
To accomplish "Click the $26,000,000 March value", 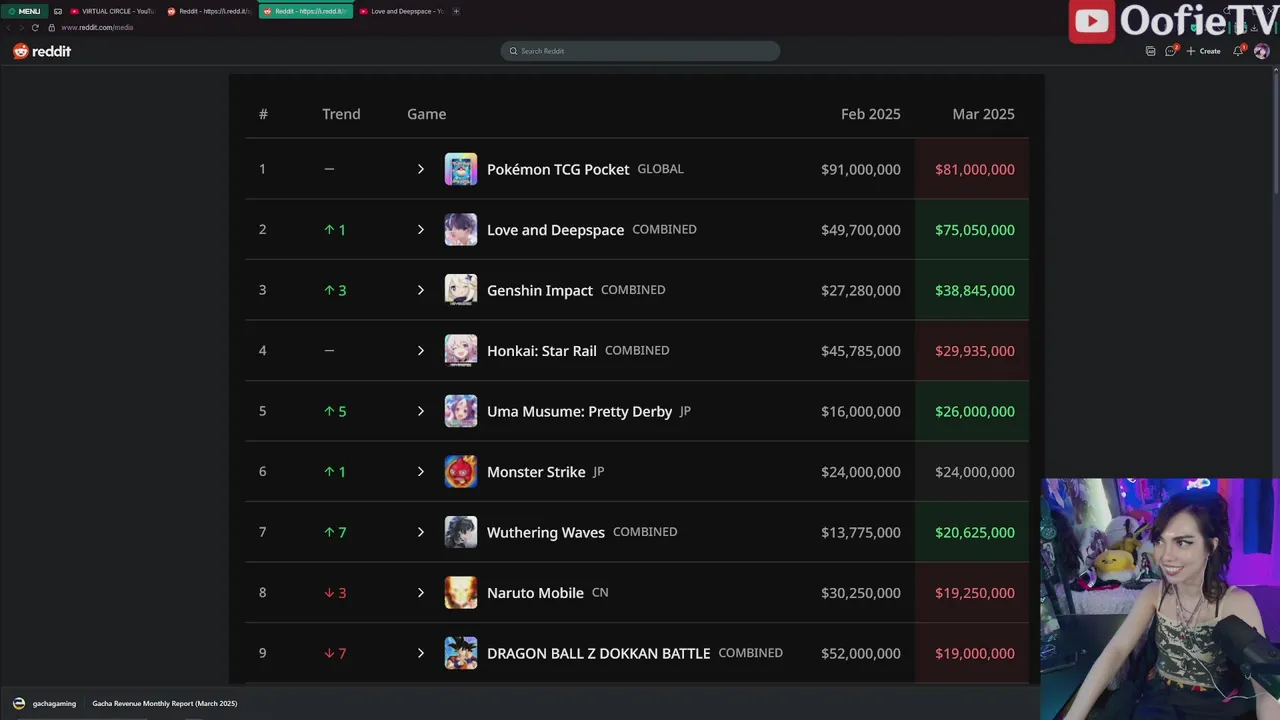I will (975, 411).
